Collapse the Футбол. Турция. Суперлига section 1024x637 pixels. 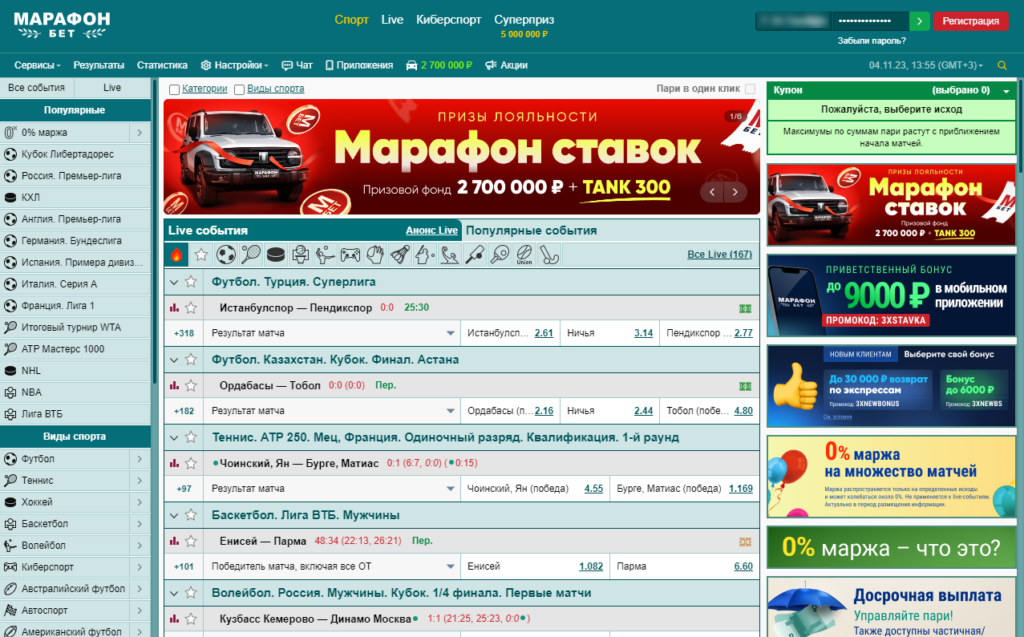click(x=174, y=282)
